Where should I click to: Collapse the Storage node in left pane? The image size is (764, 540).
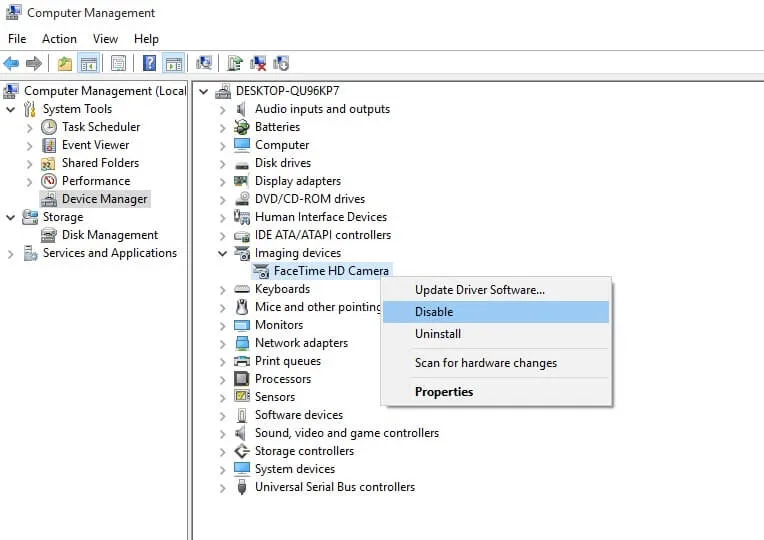point(11,217)
